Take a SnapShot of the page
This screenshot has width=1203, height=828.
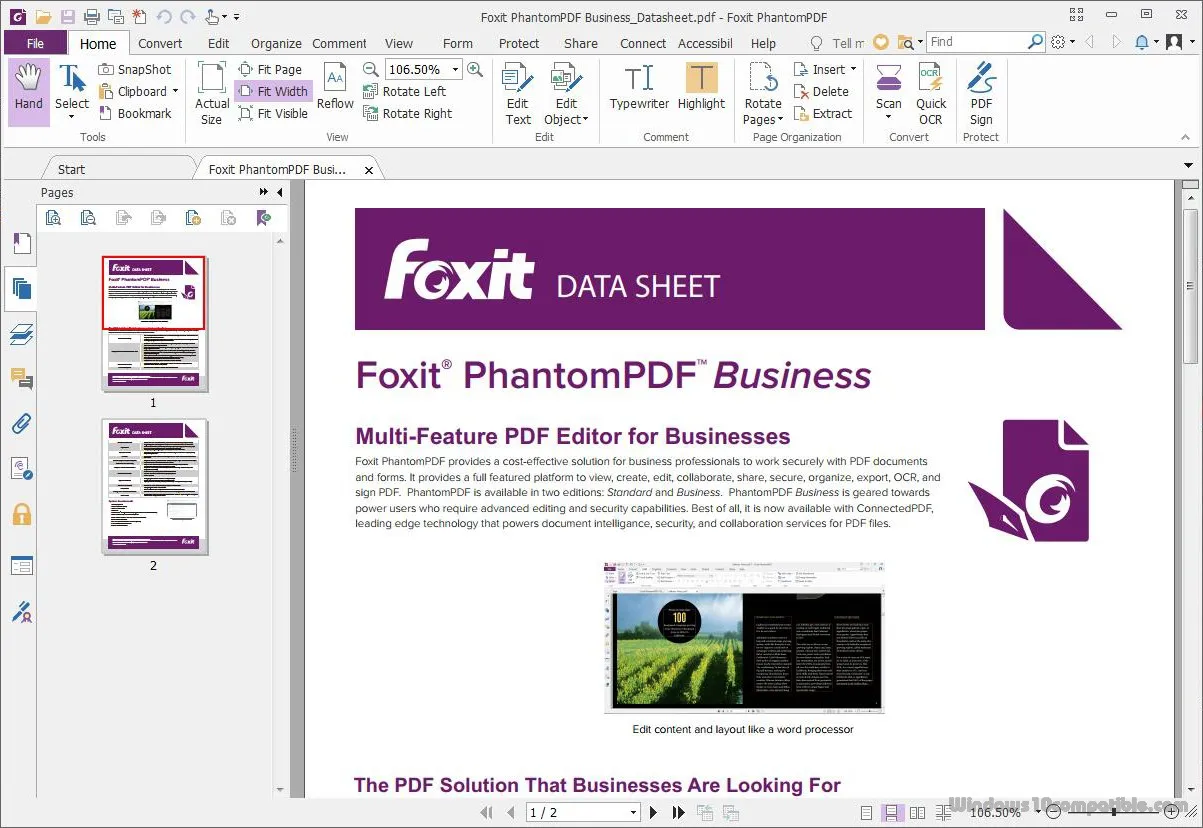click(136, 69)
